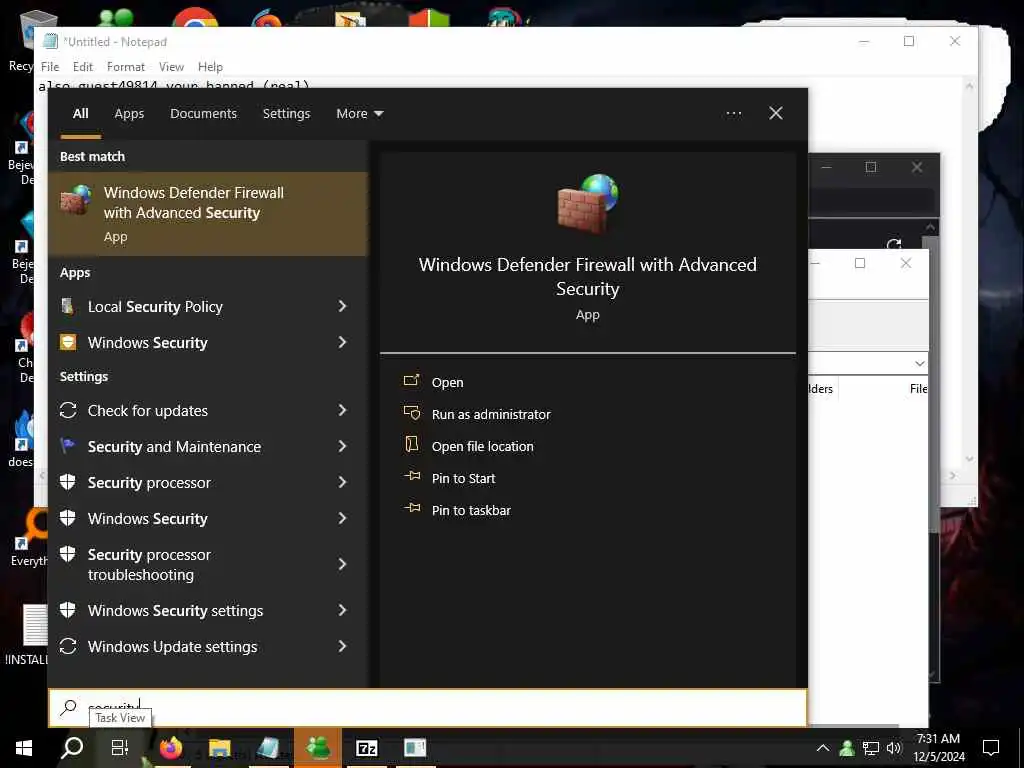Open Notepad View menu
The image size is (1024, 768).
point(171,67)
